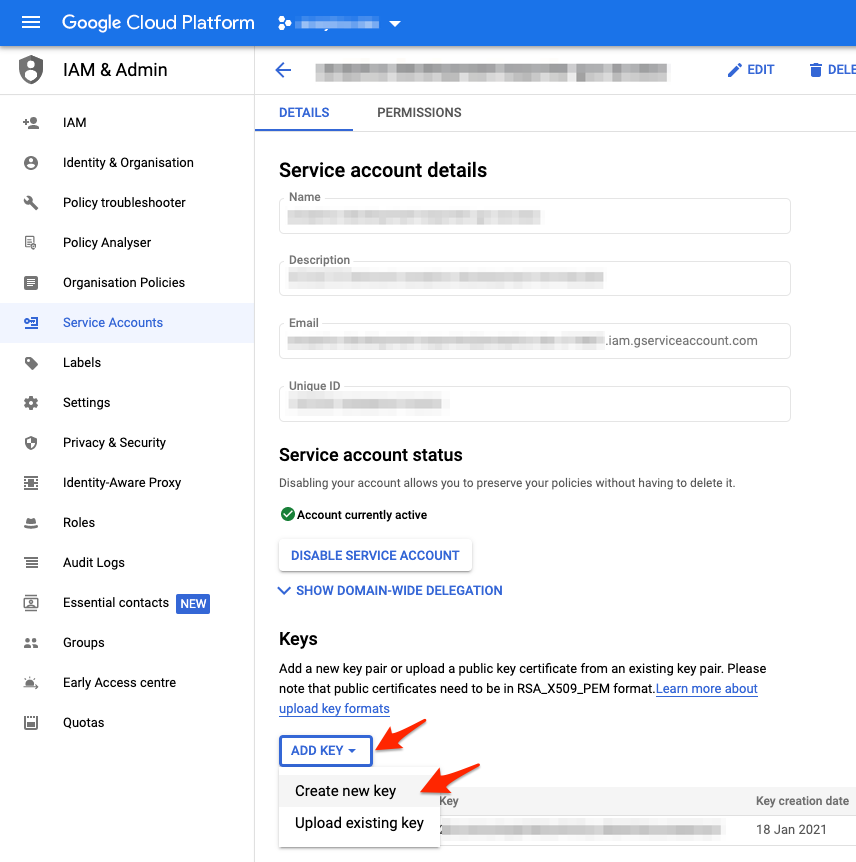Click green account active checkmark icon
The image size is (856, 862).
[288, 514]
